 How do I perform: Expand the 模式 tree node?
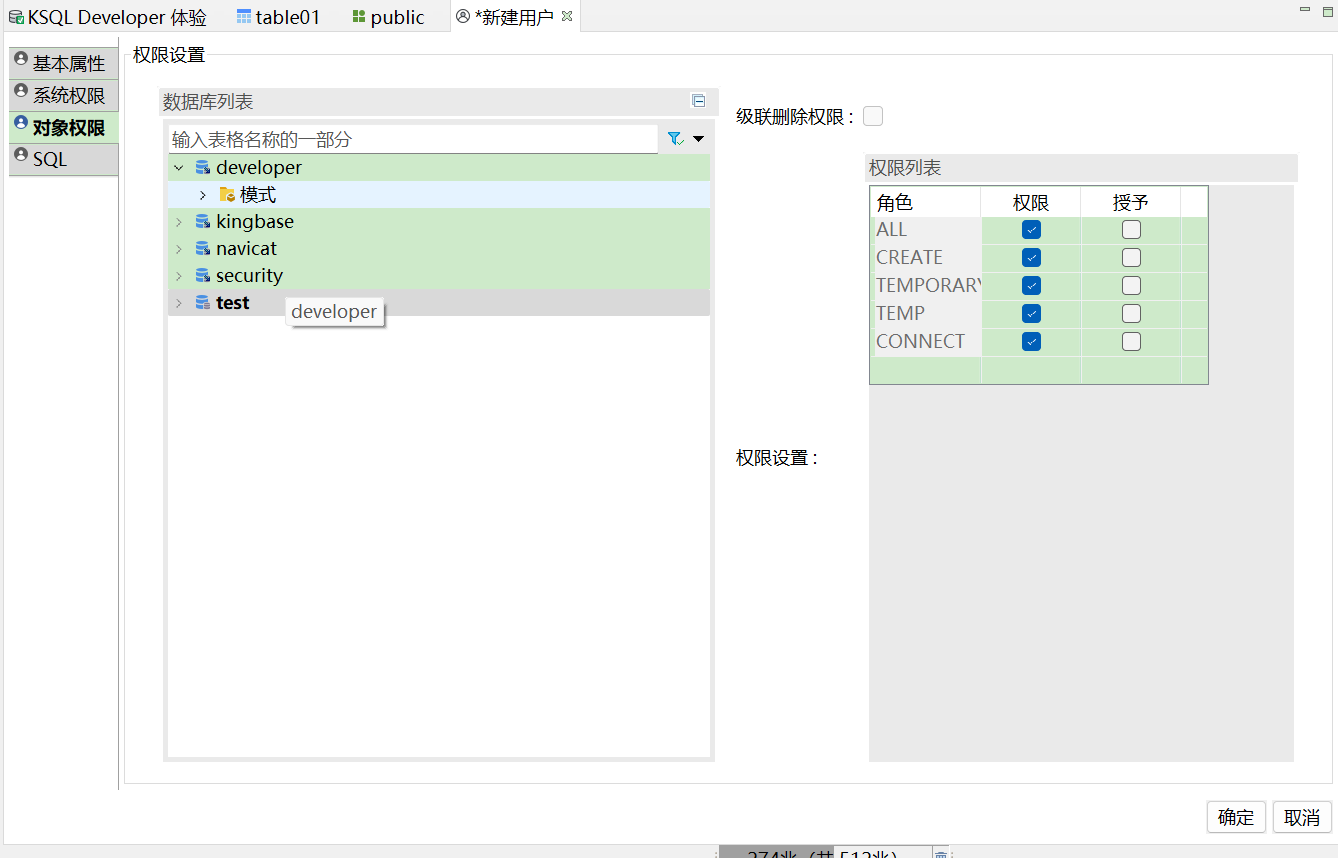(x=203, y=195)
